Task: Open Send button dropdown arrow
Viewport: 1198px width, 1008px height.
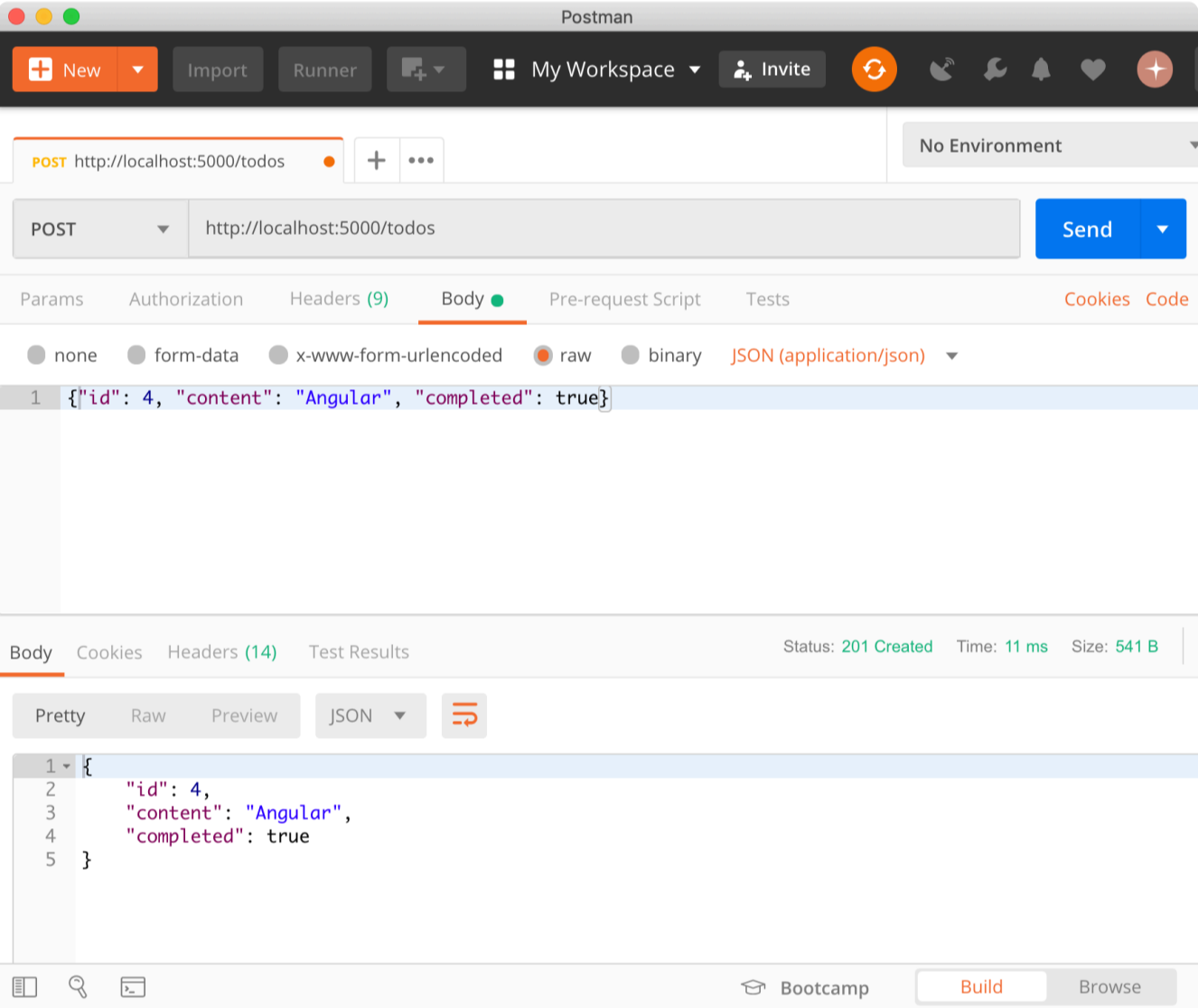Action: click(1164, 229)
